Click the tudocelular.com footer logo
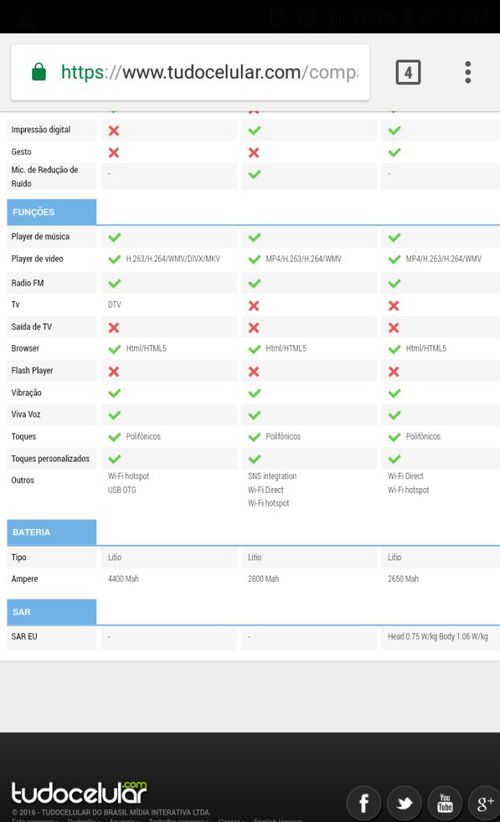The height and width of the screenshot is (822, 500). click(x=79, y=793)
